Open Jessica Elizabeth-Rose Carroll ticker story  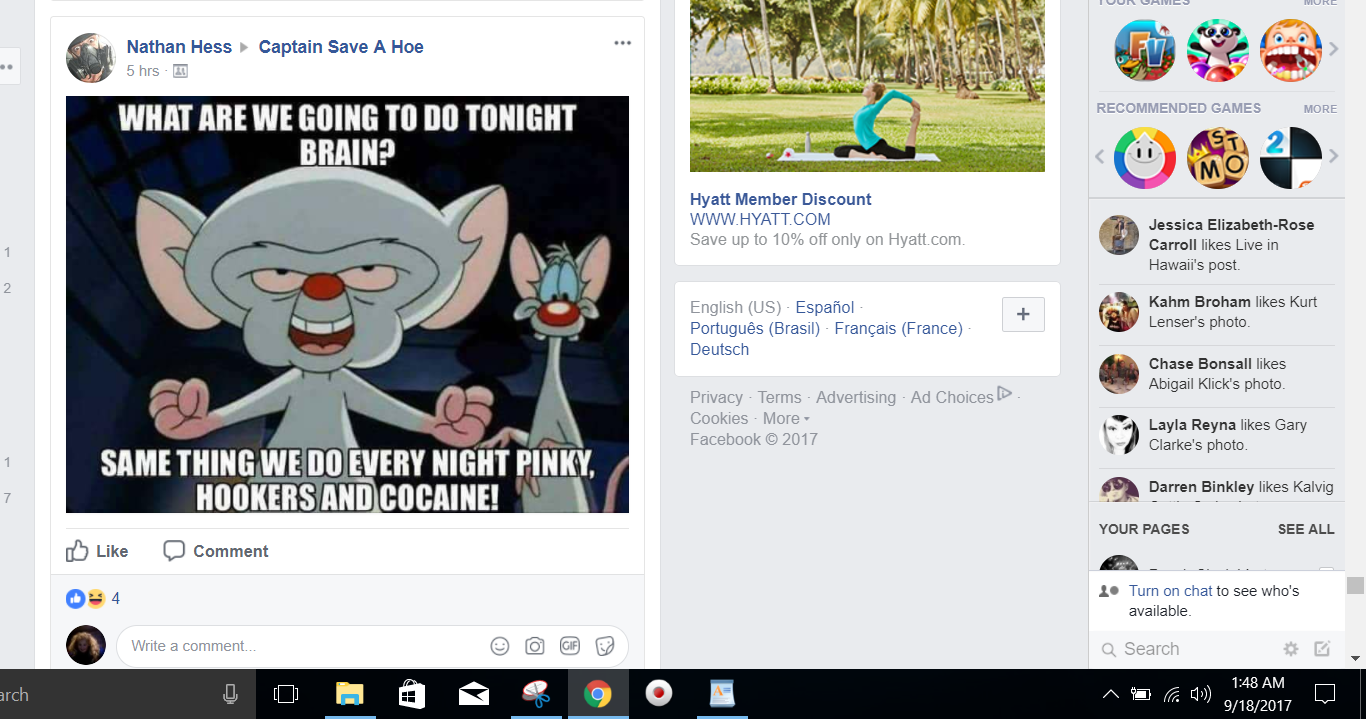[x=1217, y=245]
